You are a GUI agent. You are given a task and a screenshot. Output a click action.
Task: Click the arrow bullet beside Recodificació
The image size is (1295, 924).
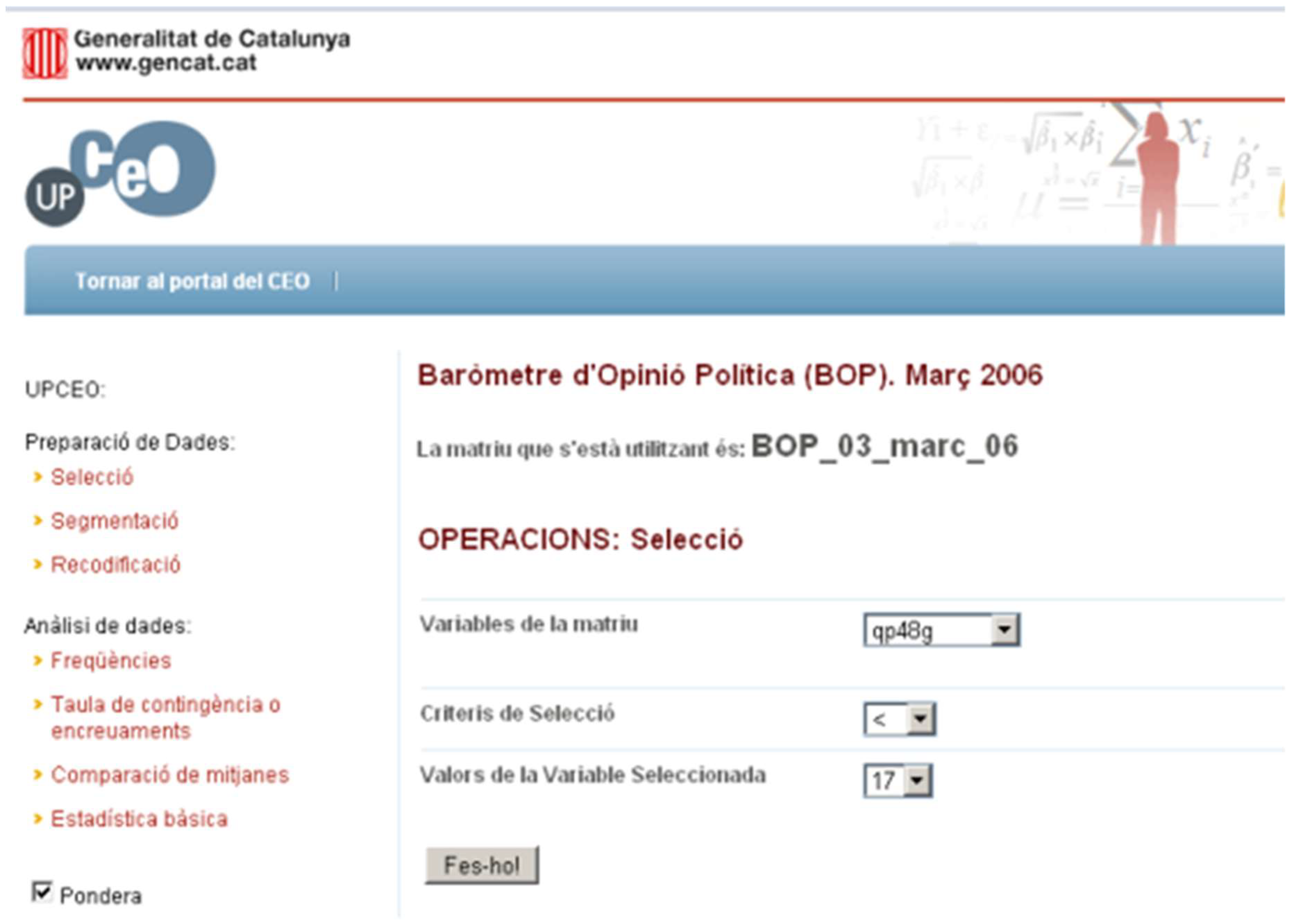(x=38, y=564)
